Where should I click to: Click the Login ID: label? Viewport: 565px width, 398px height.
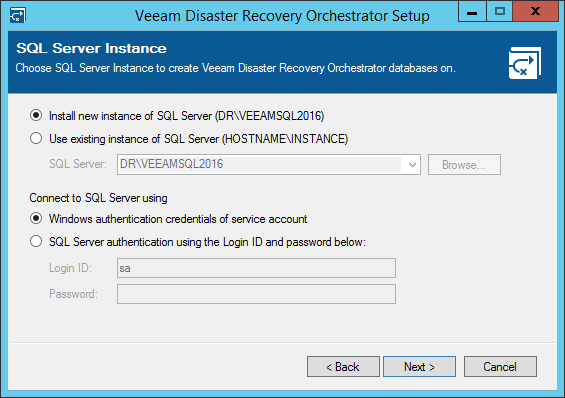[x=71, y=268]
